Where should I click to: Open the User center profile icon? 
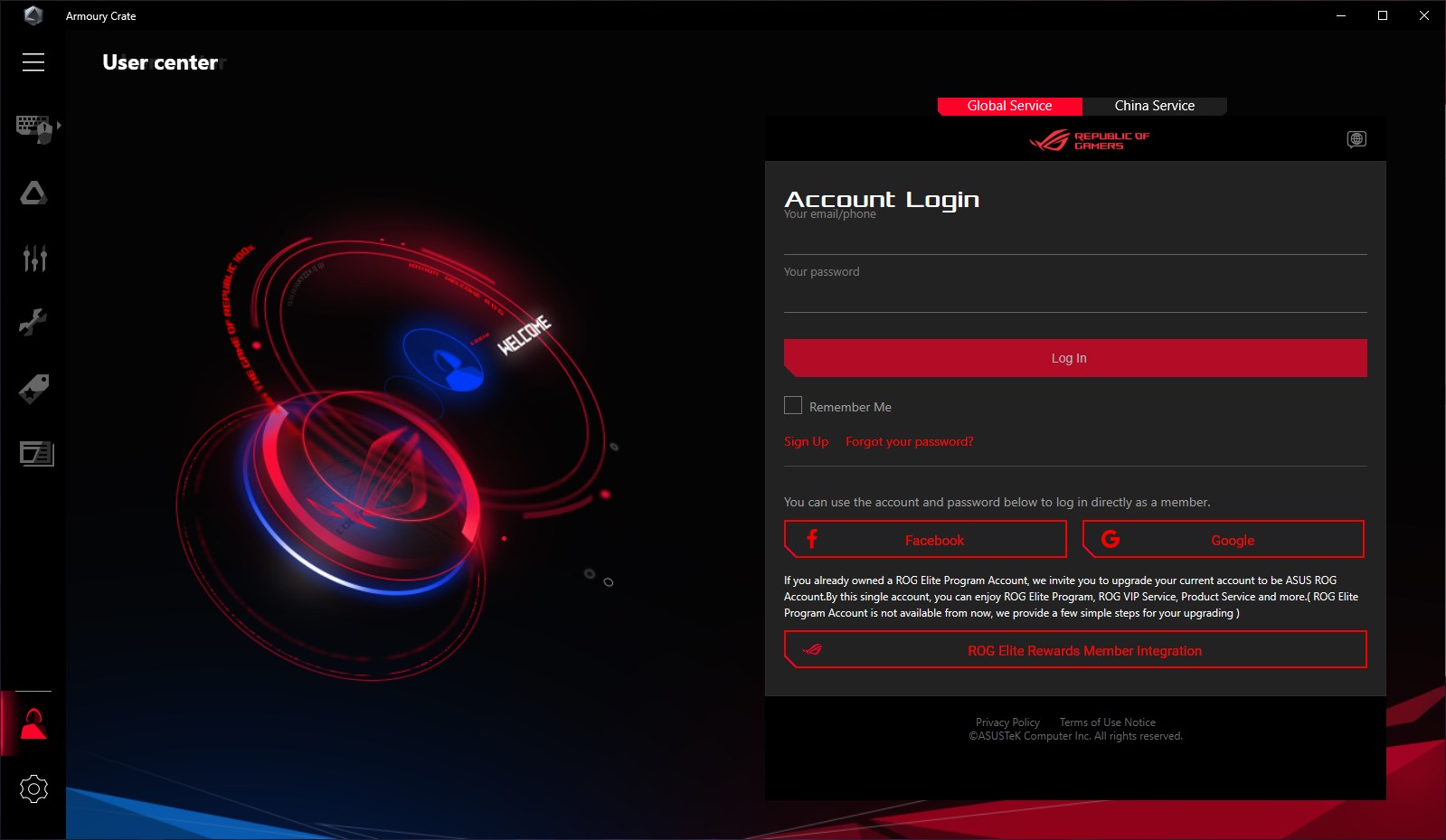(33, 723)
